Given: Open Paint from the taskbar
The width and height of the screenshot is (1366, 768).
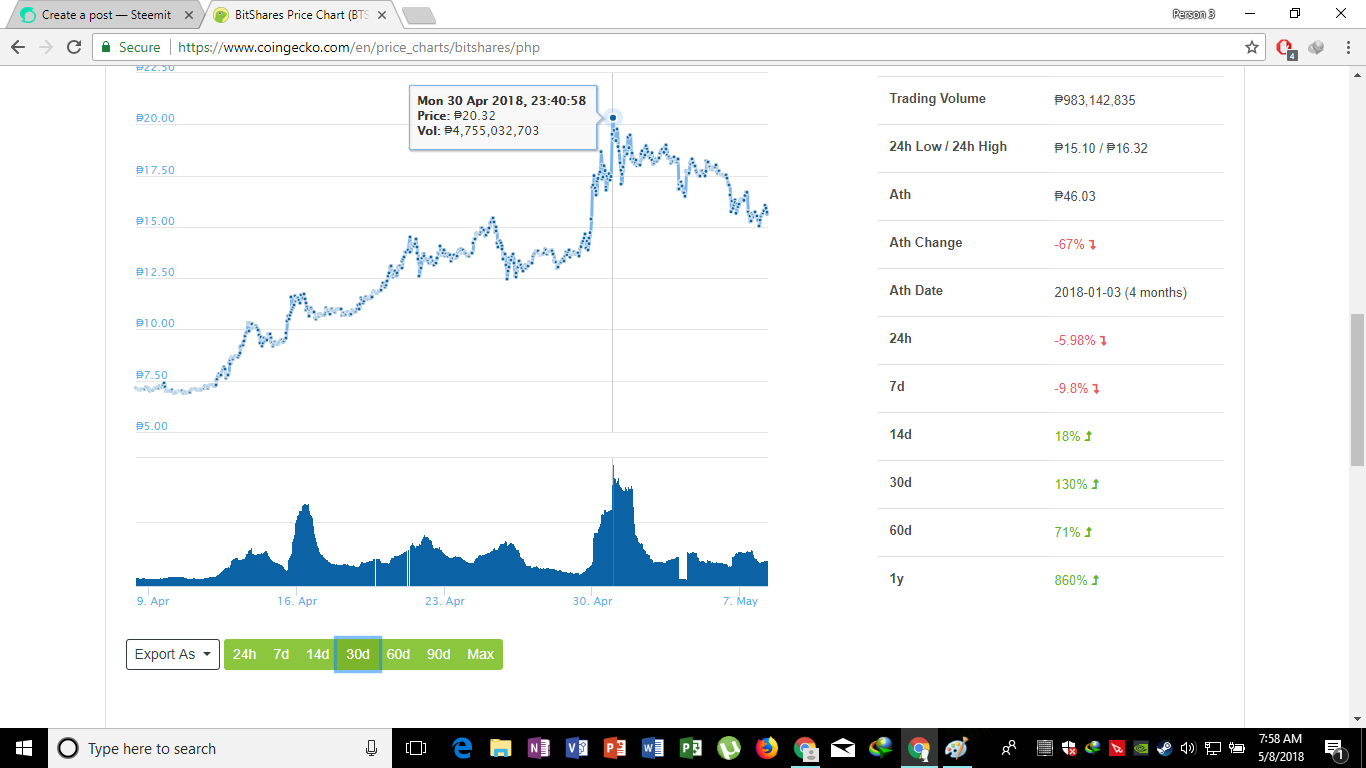Looking at the screenshot, I should pyautogui.click(x=957, y=748).
